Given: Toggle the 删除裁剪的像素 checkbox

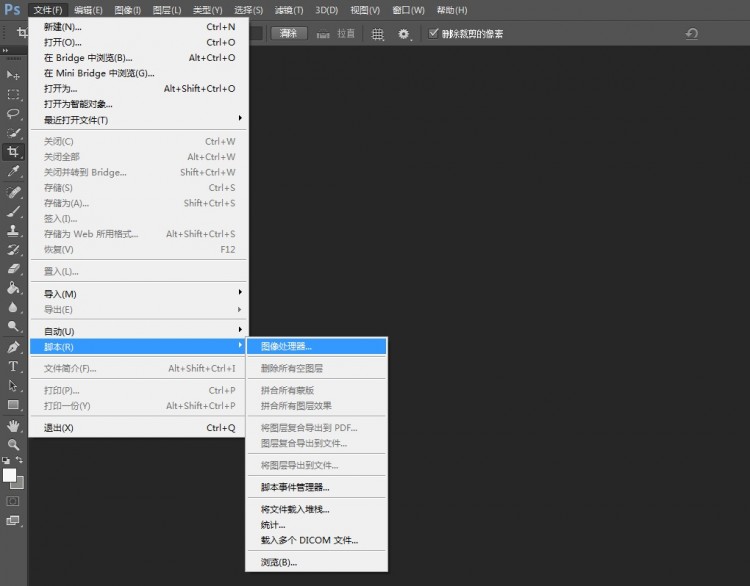Looking at the screenshot, I should click(x=433, y=33).
